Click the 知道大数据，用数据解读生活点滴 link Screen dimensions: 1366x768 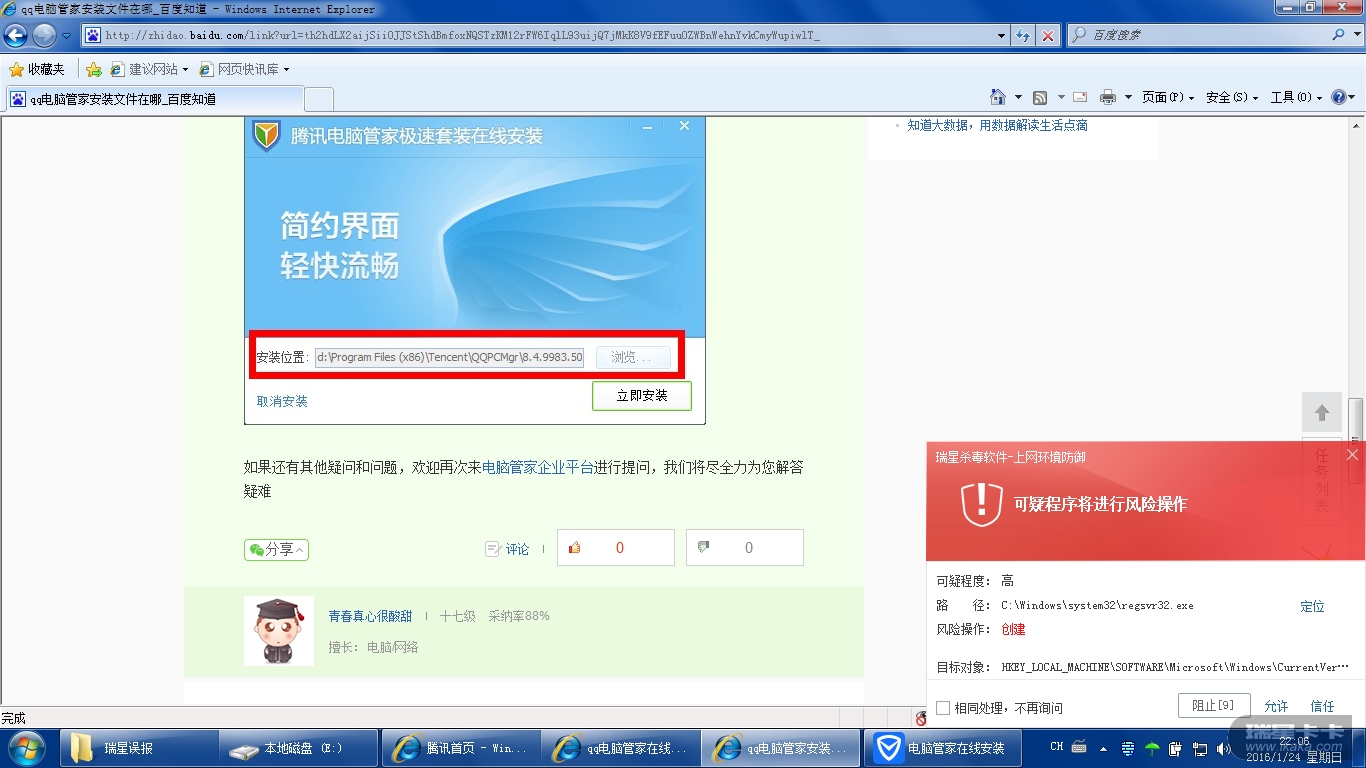[997, 125]
